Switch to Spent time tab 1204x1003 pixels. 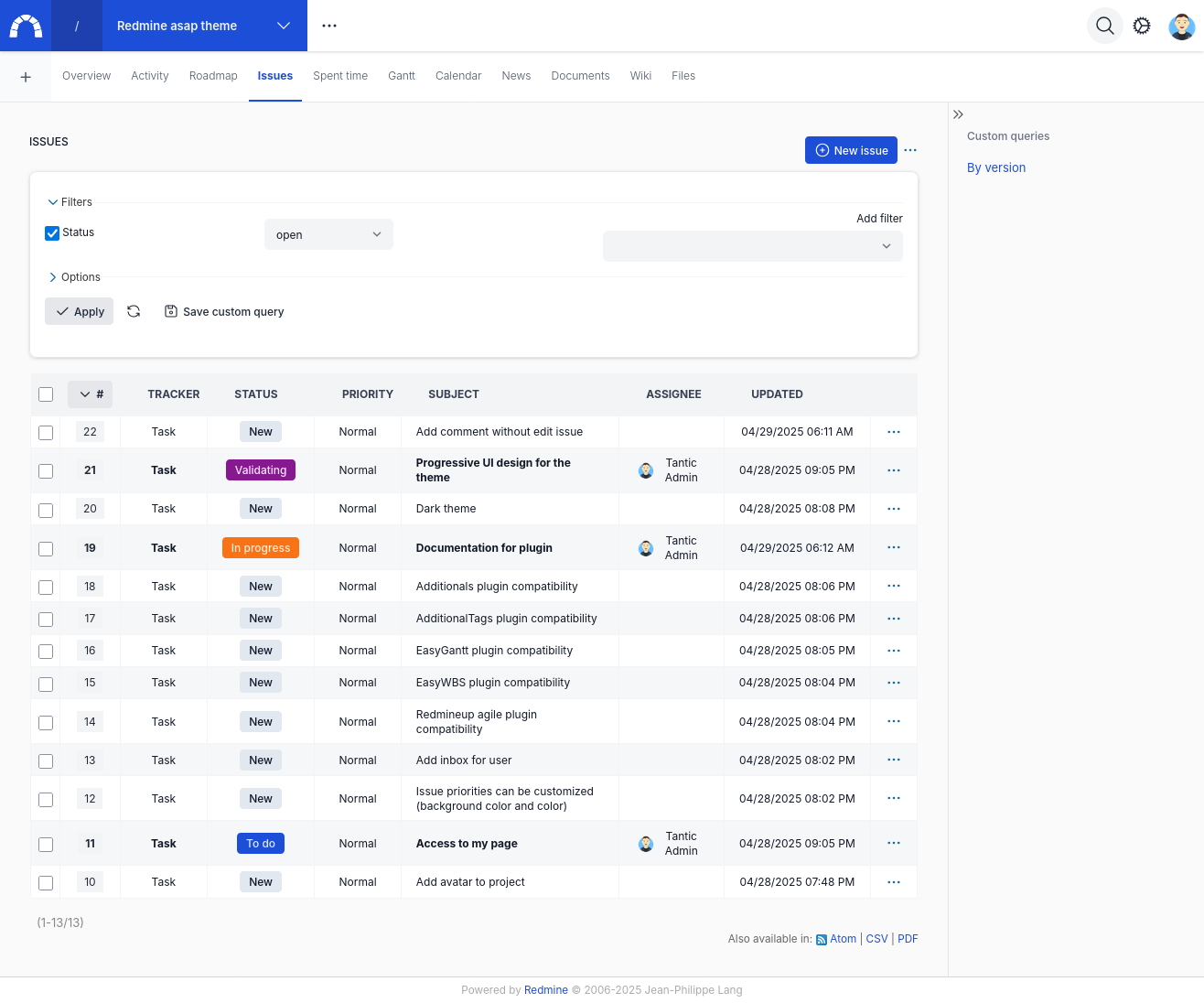pyautogui.click(x=340, y=76)
